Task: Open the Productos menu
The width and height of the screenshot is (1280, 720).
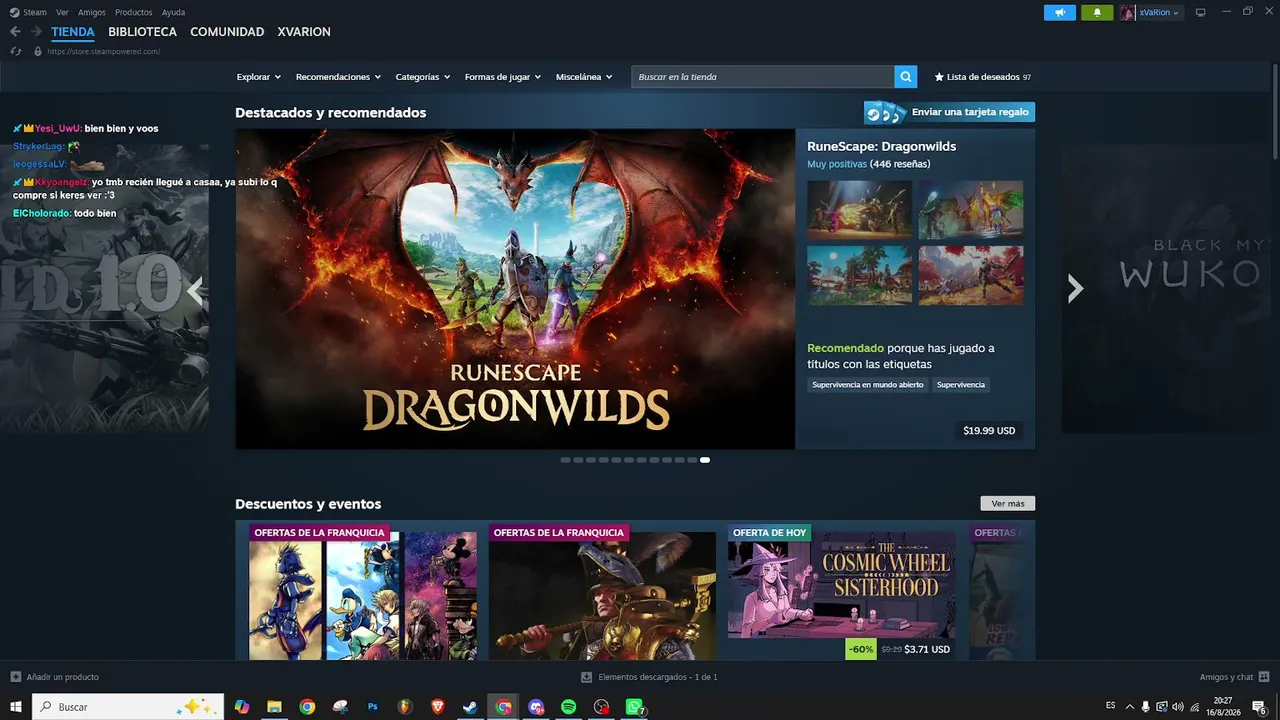Action: point(134,12)
